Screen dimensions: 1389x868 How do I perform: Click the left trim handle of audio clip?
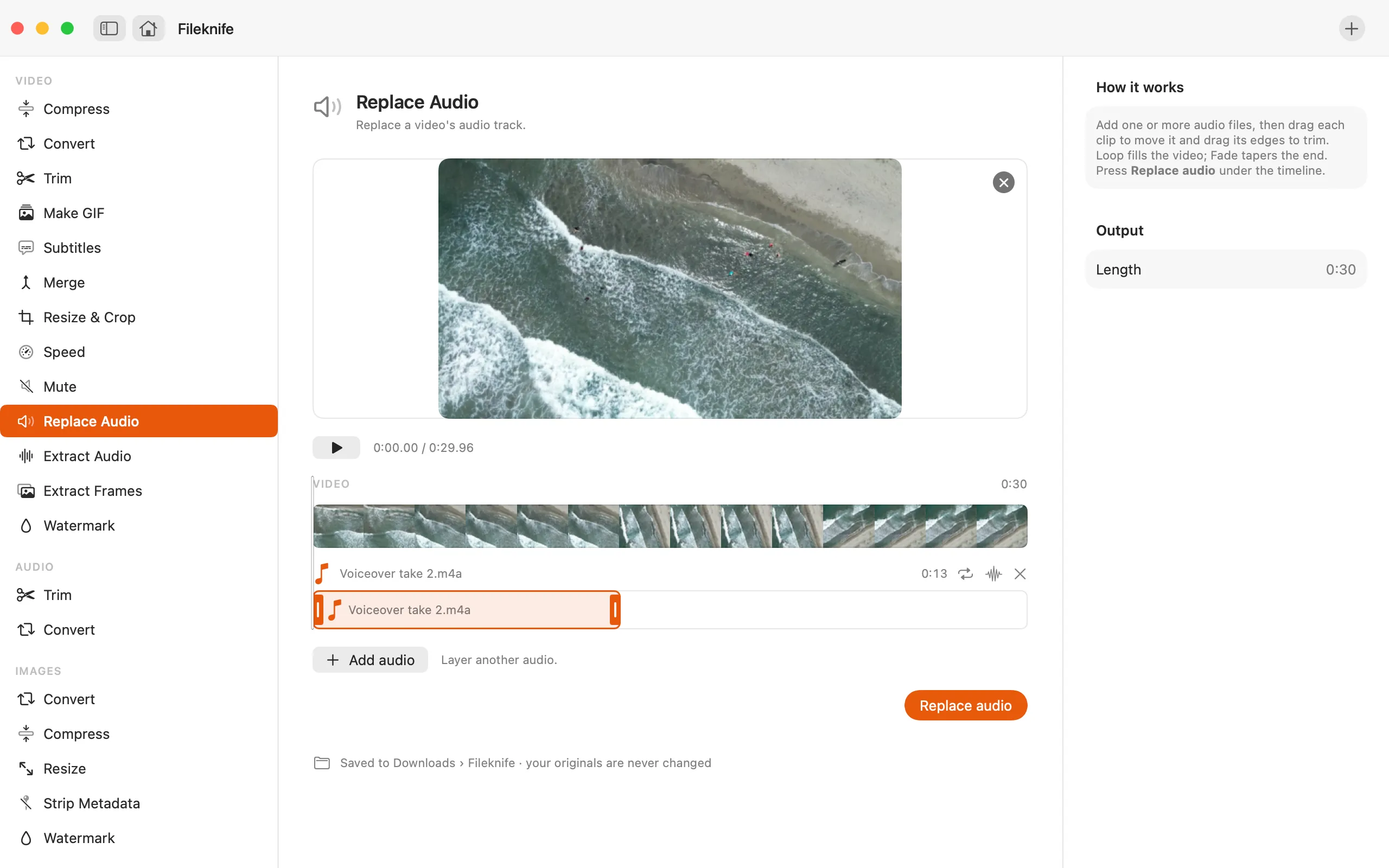pyautogui.click(x=319, y=610)
